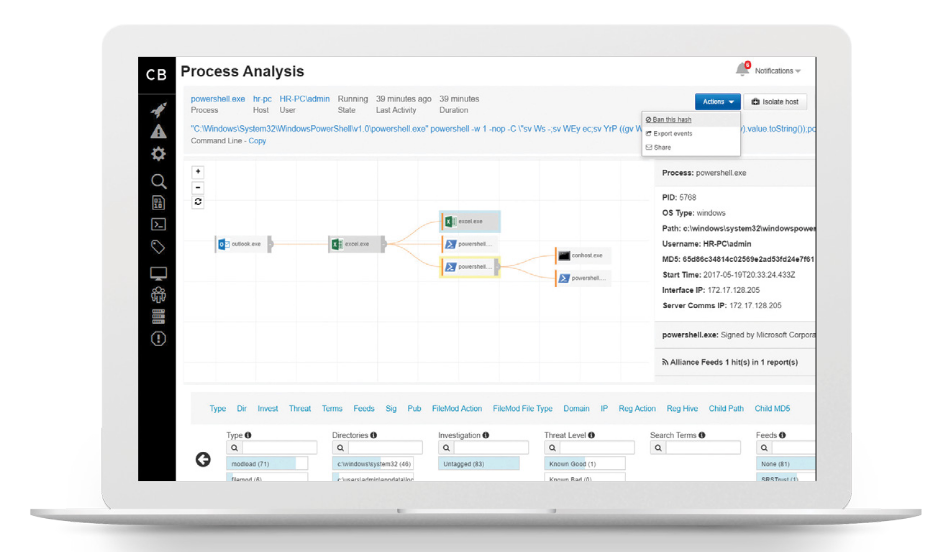This screenshot has height=552, width=944.
Task: Click the magnifying glass search icon in sidebar
Action: [158, 181]
